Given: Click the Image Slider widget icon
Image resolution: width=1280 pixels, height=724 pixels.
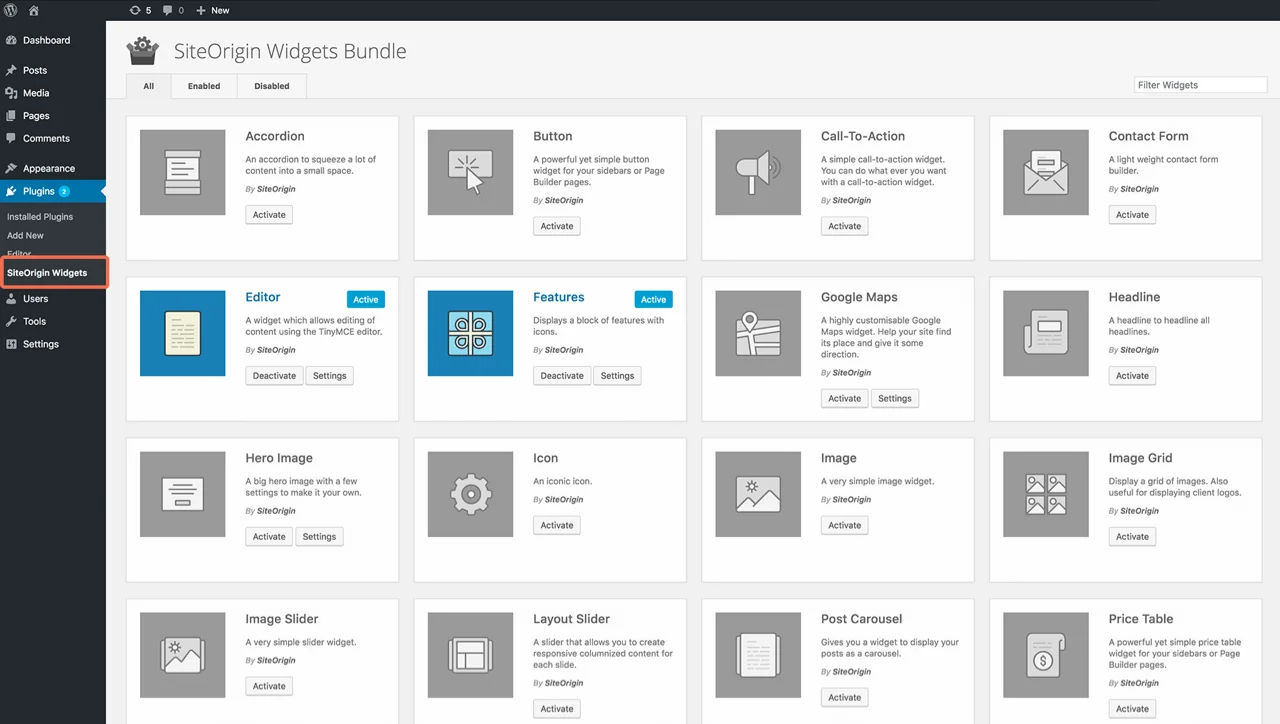Looking at the screenshot, I should coord(183,655).
